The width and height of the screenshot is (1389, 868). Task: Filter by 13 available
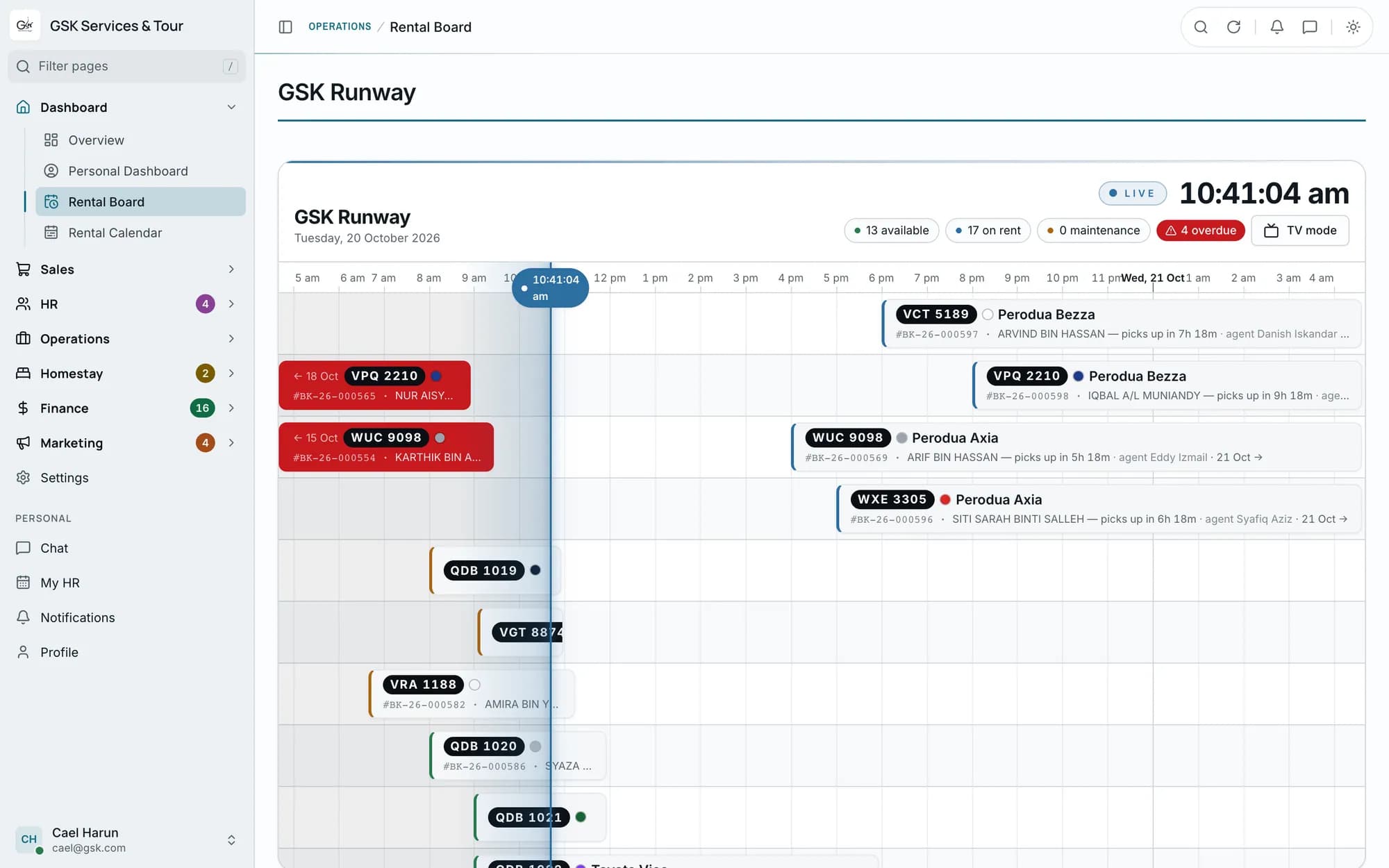pyautogui.click(x=891, y=231)
